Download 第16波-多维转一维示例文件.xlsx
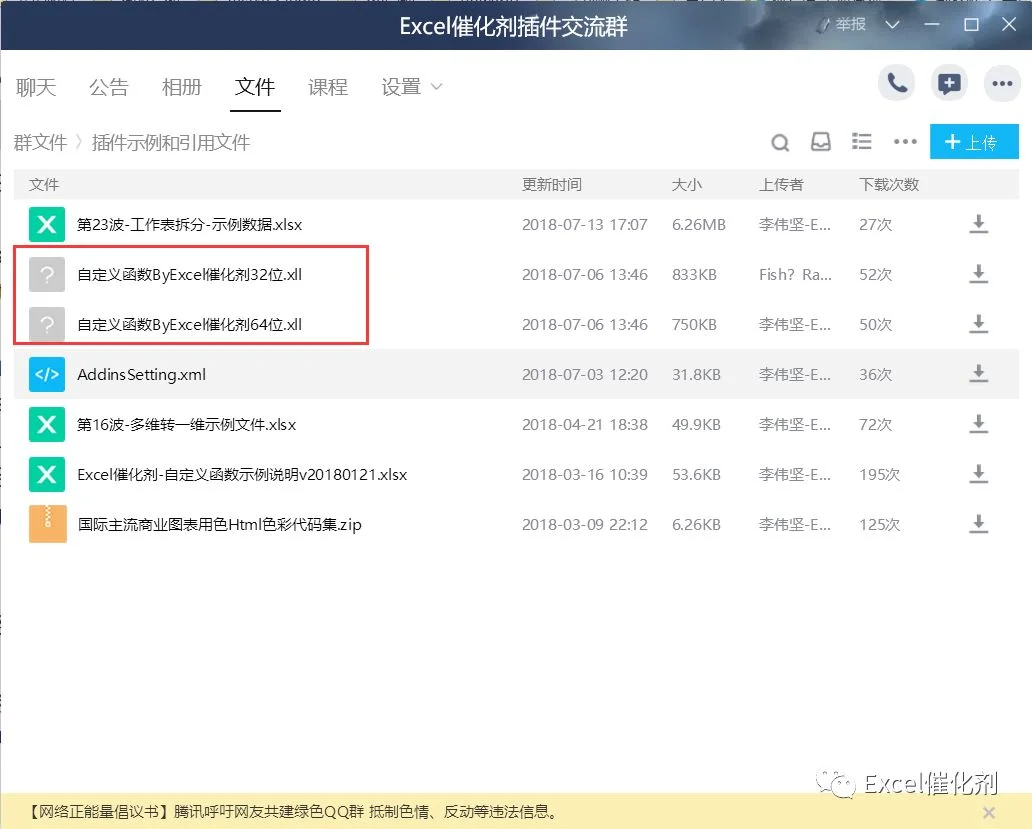This screenshot has height=829, width=1032. pyautogui.click(x=979, y=424)
